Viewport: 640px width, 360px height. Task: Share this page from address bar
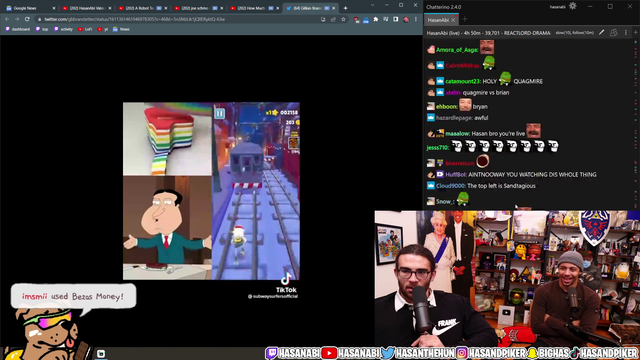point(333,19)
